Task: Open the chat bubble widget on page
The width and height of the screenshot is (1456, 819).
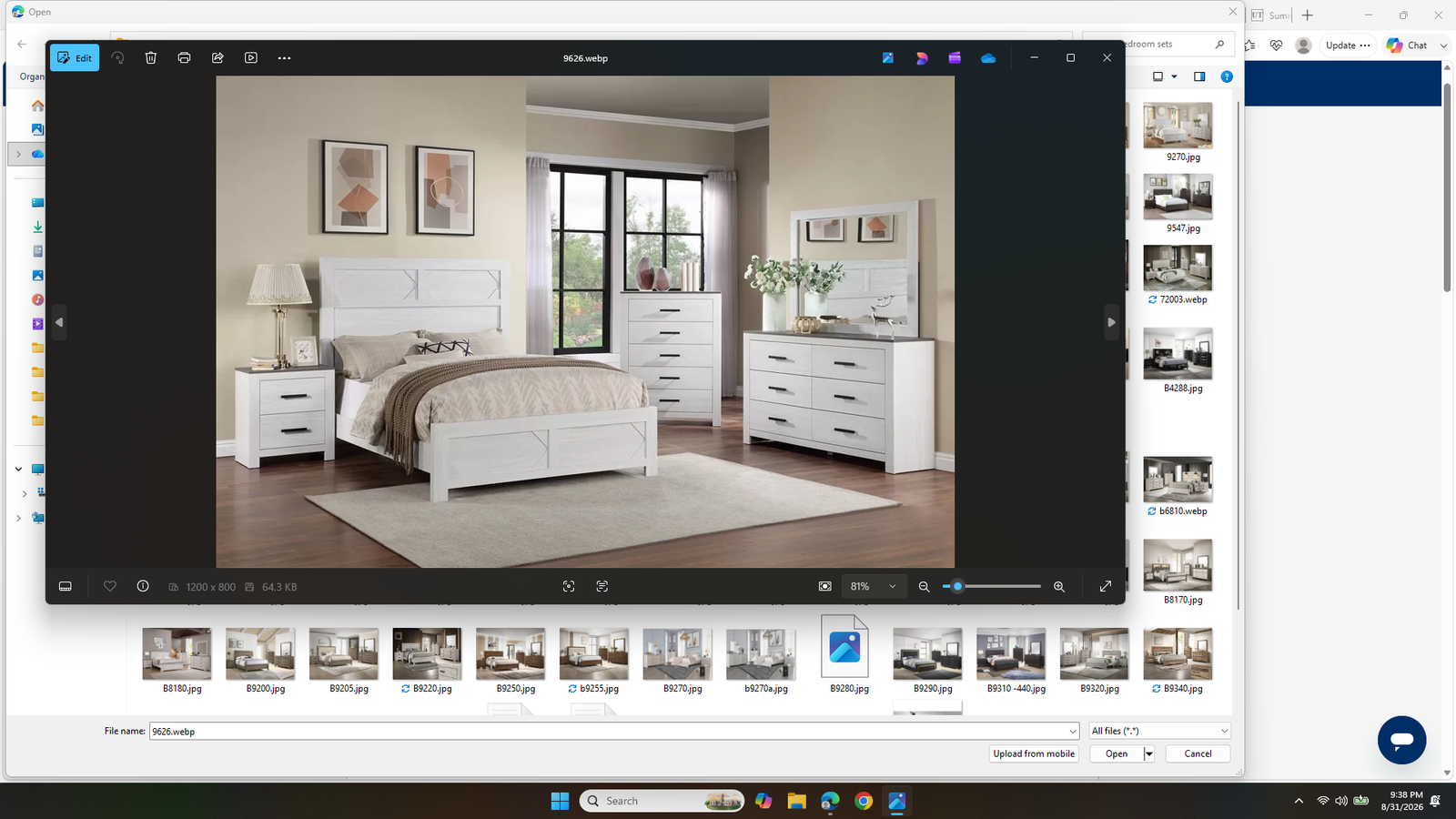Action: coord(1401,740)
